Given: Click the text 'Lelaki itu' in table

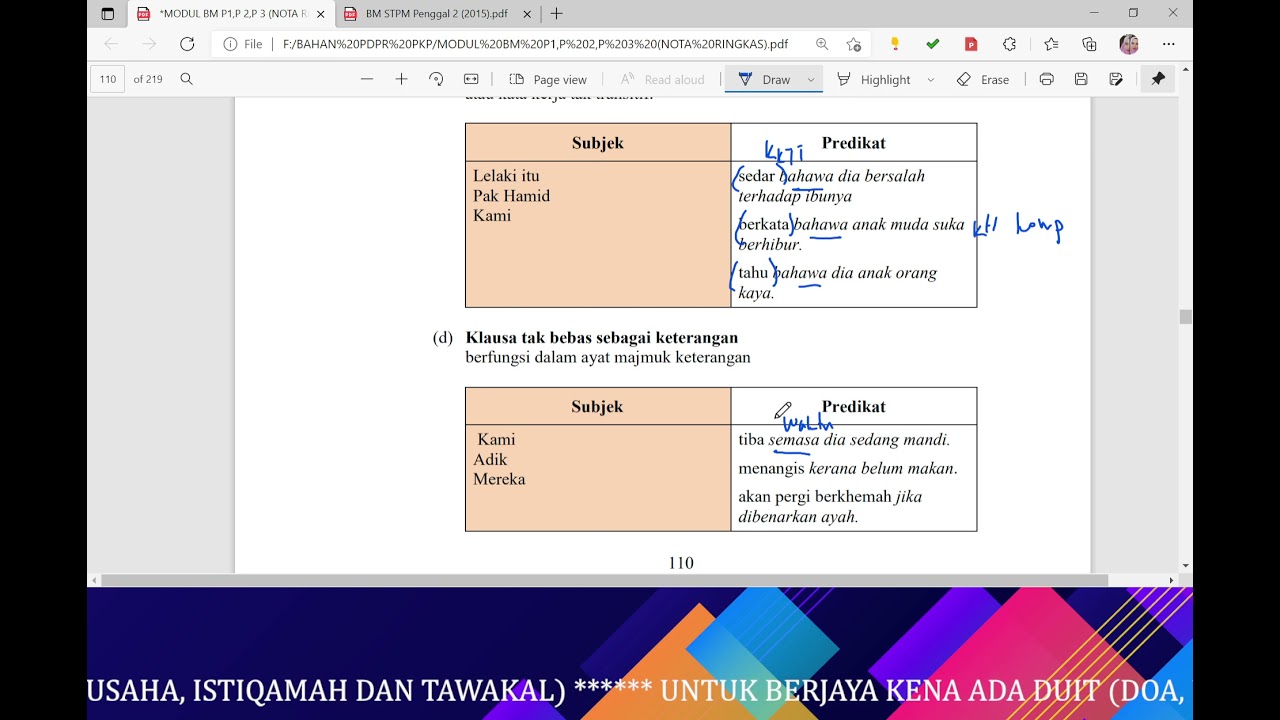Looking at the screenshot, I should 506,176.
